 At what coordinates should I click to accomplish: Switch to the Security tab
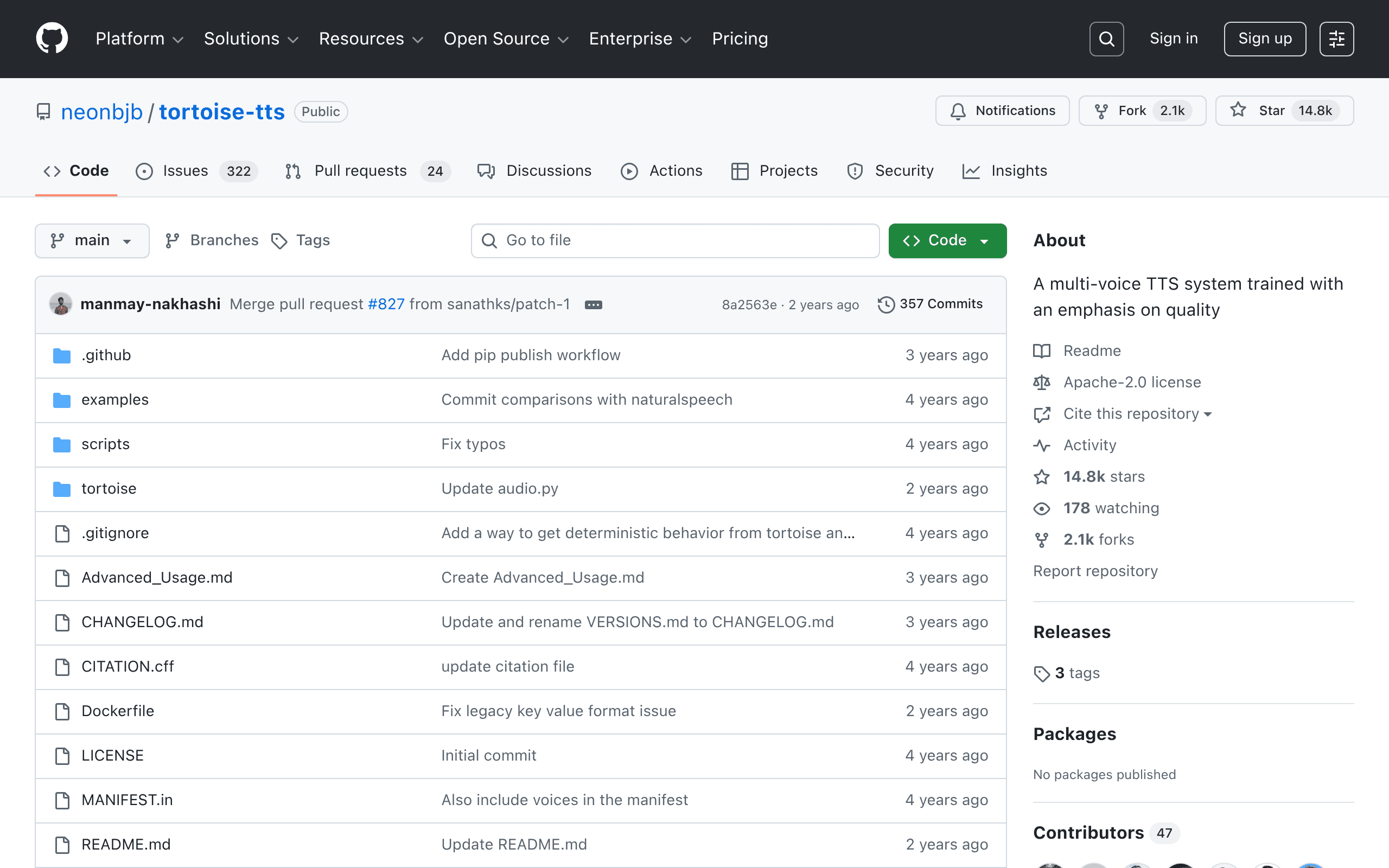pos(890,171)
